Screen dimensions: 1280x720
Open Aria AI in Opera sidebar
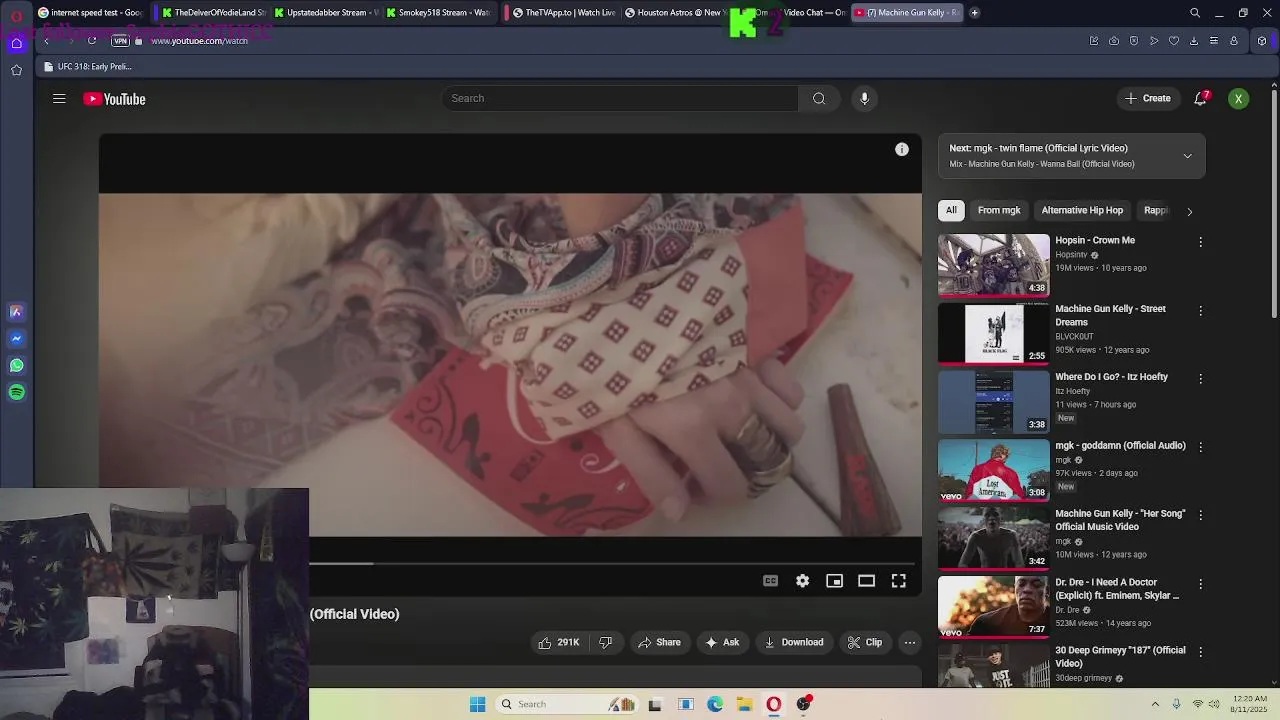[16, 312]
